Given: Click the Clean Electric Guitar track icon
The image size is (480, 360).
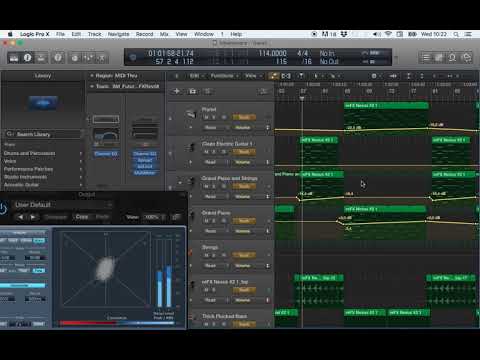Looking at the screenshot, I should [x=191, y=148].
